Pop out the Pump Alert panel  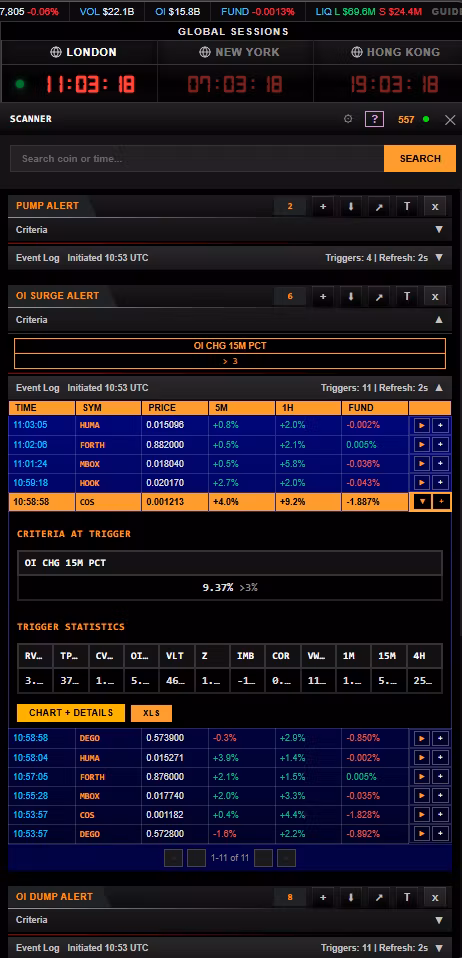(379, 207)
